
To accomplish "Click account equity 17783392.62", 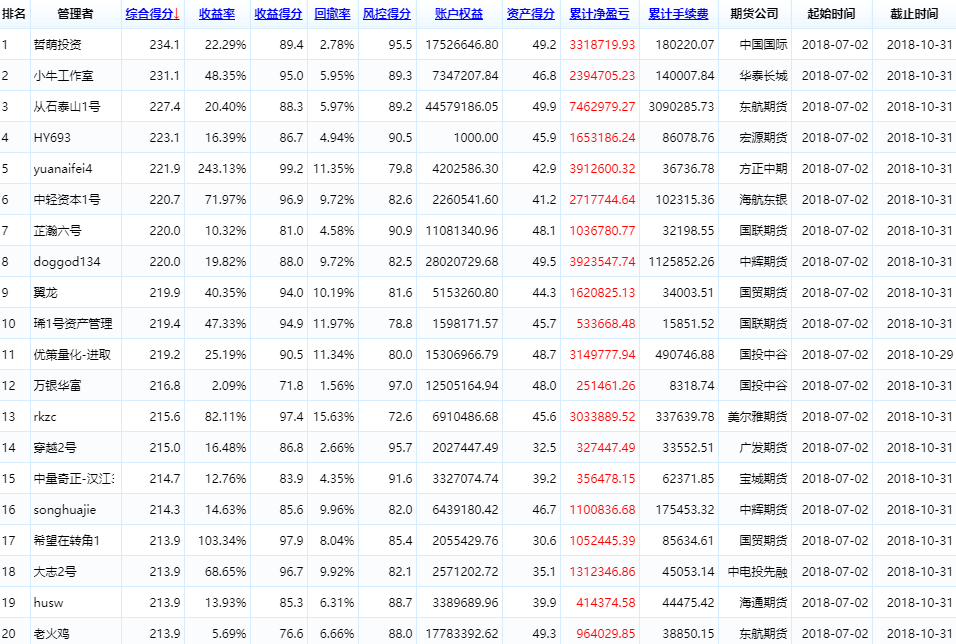I will click(x=462, y=634).
